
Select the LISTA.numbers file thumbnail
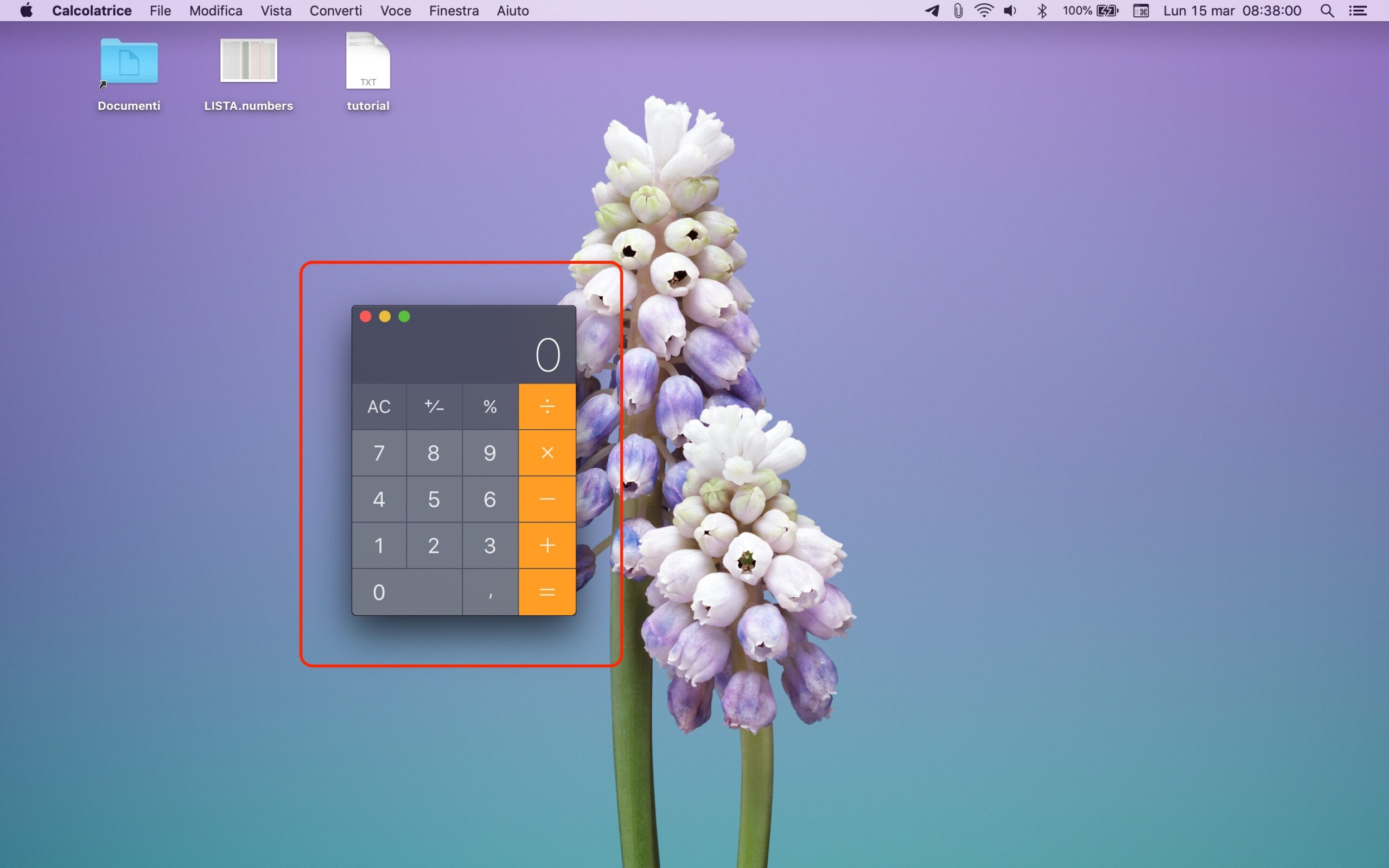click(249, 61)
